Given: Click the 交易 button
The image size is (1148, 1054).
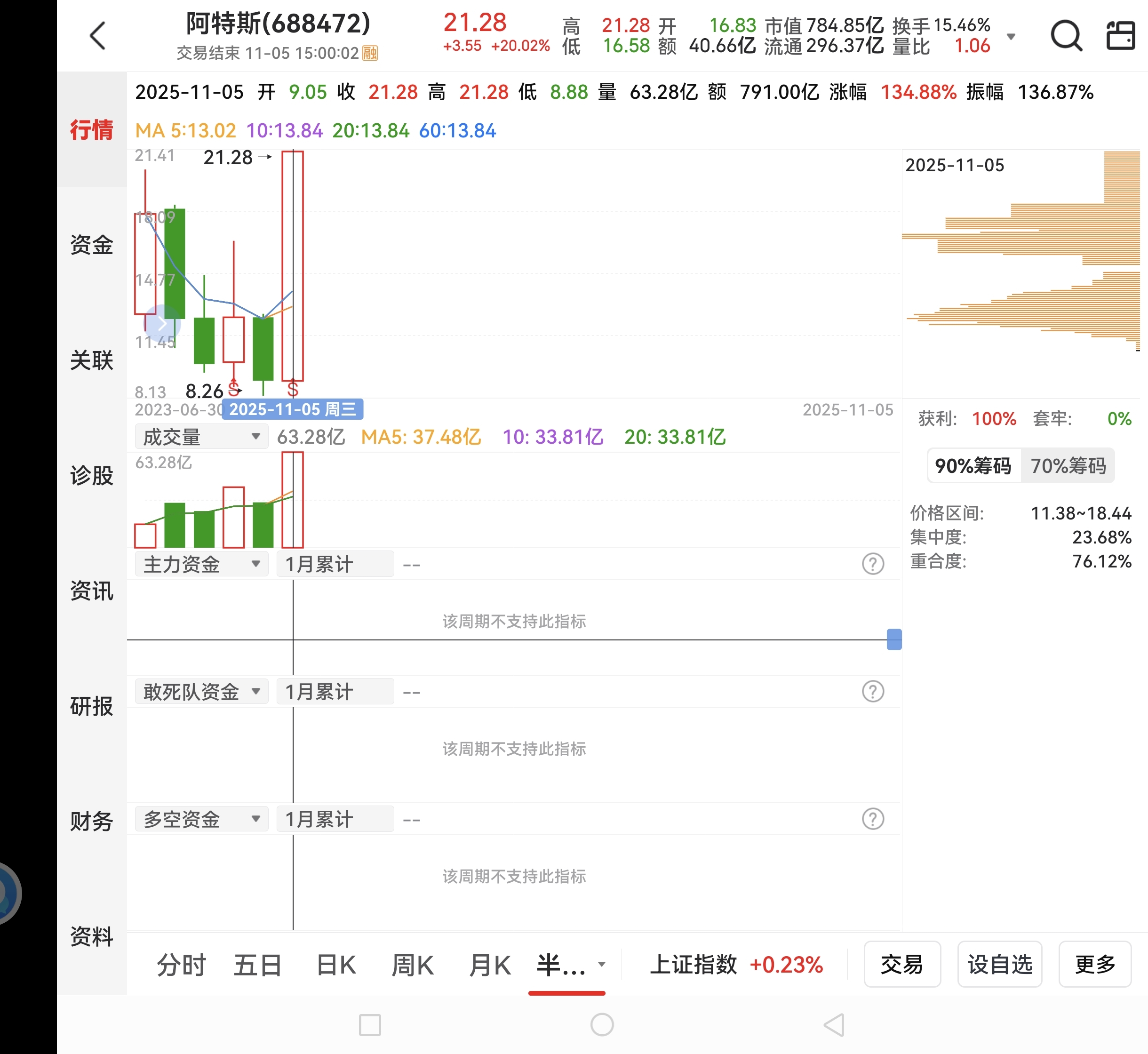Looking at the screenshot, I should (x=901, y=965).
